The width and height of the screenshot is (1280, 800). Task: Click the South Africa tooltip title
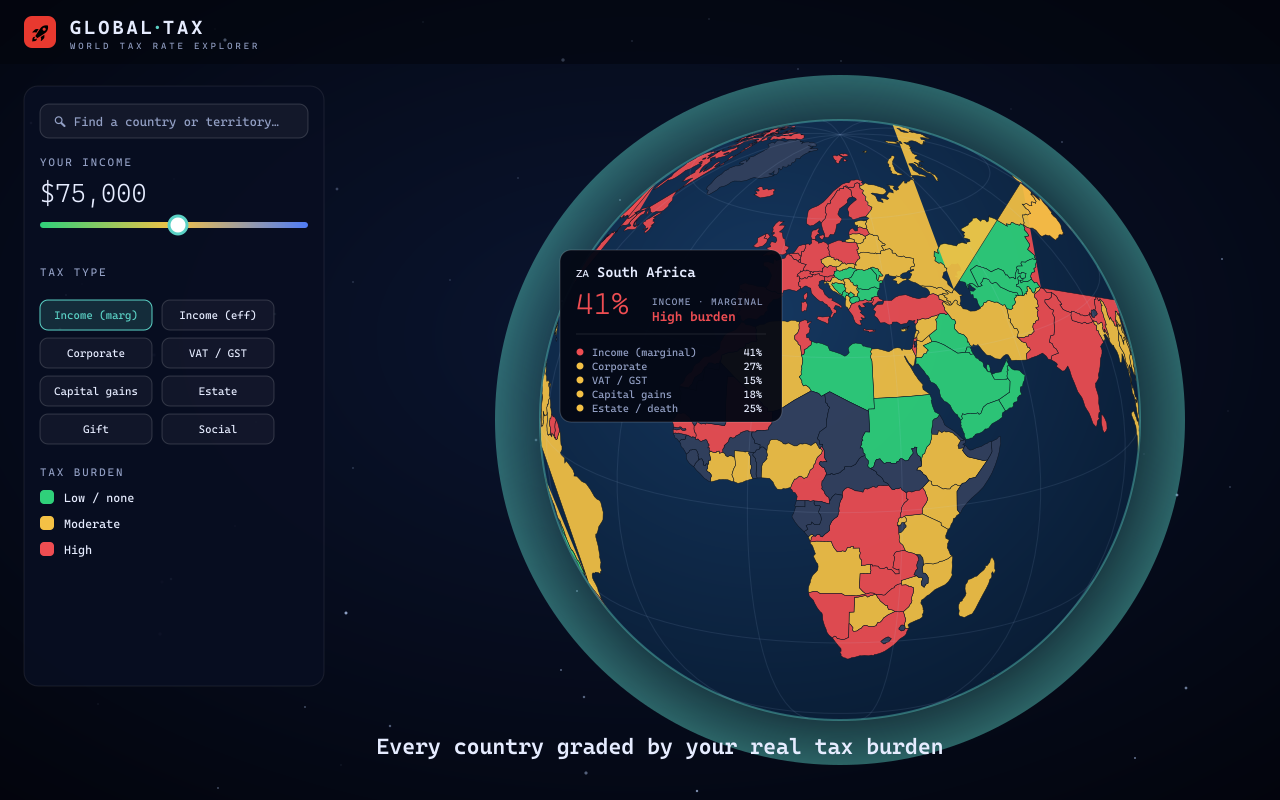pos(646,272)
